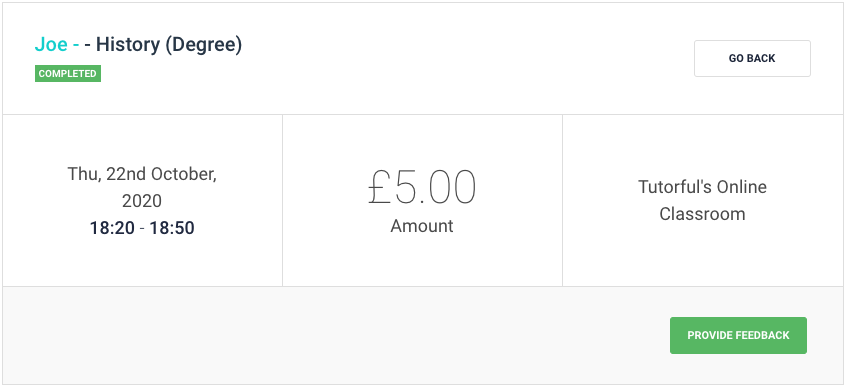The width and height of the screenshot is (845, 387).
Task: Click the word October in date
Action: point(182,174)
